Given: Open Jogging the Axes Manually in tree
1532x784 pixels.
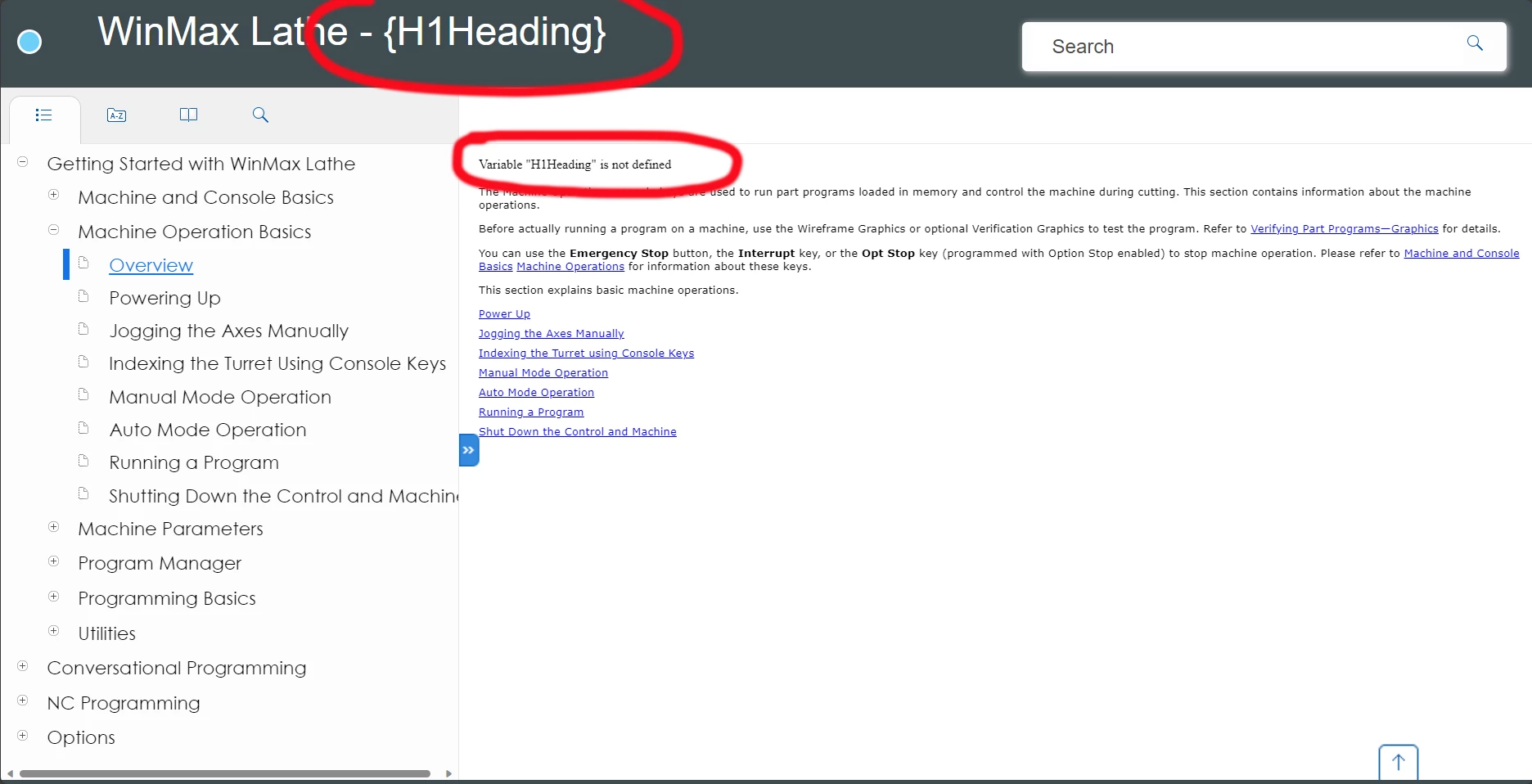Looking at the screenshot, I should [x=229, y=331].
